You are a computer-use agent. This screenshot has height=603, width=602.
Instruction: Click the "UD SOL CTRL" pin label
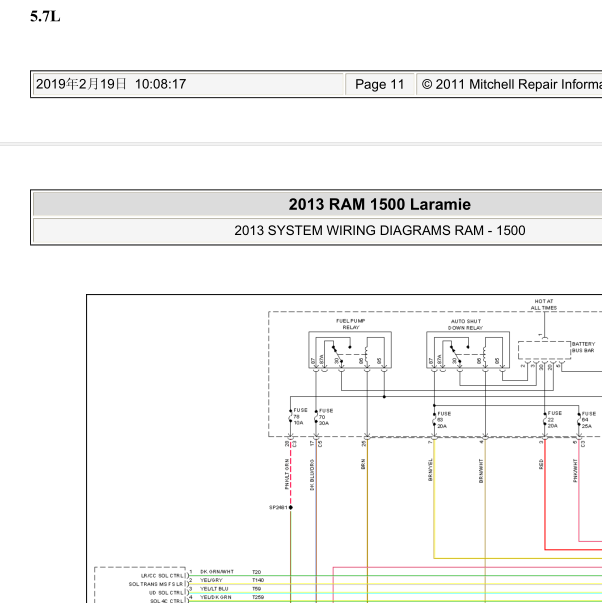[x=166, y=593]
